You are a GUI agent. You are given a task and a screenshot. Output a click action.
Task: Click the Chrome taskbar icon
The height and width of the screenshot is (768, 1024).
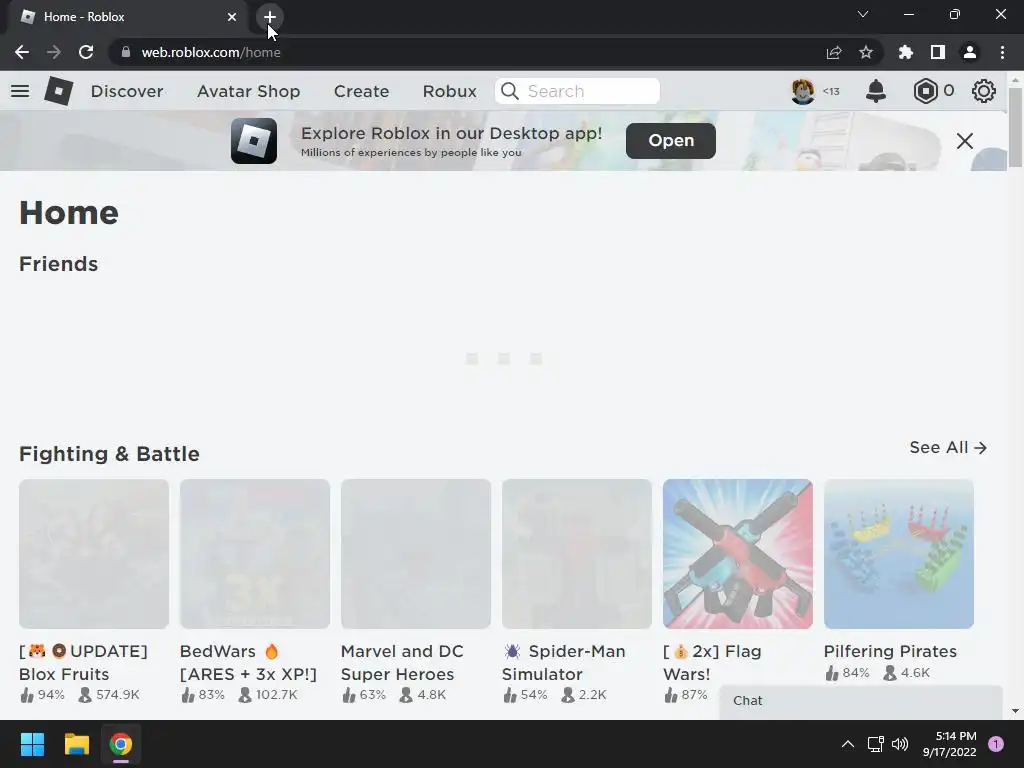click(120, 744)
